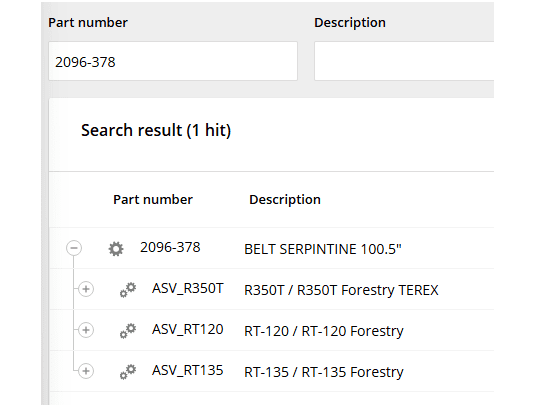Click the gears icon beside ASV_RT135
The width and height of the screenshot is (540, 405).
point(128,372)
